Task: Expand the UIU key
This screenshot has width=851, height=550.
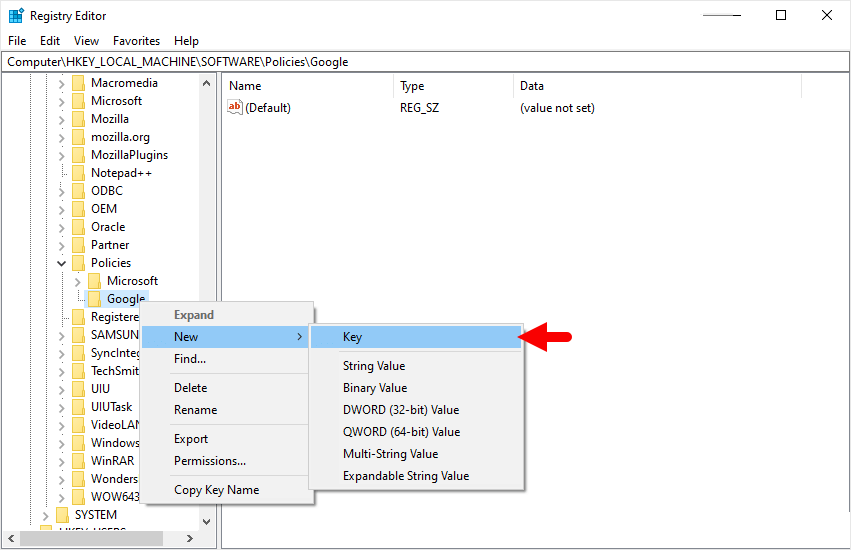Action: coord(61,389)
